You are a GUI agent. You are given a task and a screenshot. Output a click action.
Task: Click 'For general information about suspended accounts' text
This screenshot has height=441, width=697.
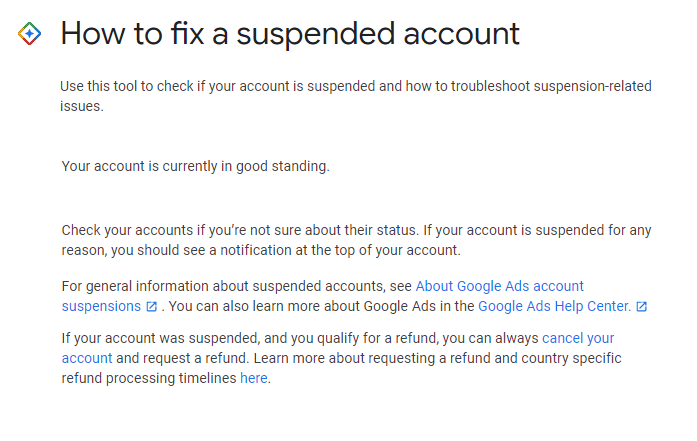pyautogui.click(x=235, y=286)
